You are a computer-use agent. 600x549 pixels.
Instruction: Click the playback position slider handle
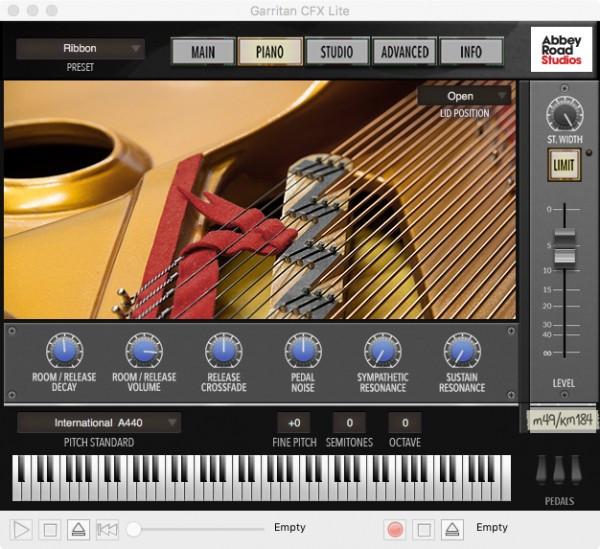click(x=134, y=529)
